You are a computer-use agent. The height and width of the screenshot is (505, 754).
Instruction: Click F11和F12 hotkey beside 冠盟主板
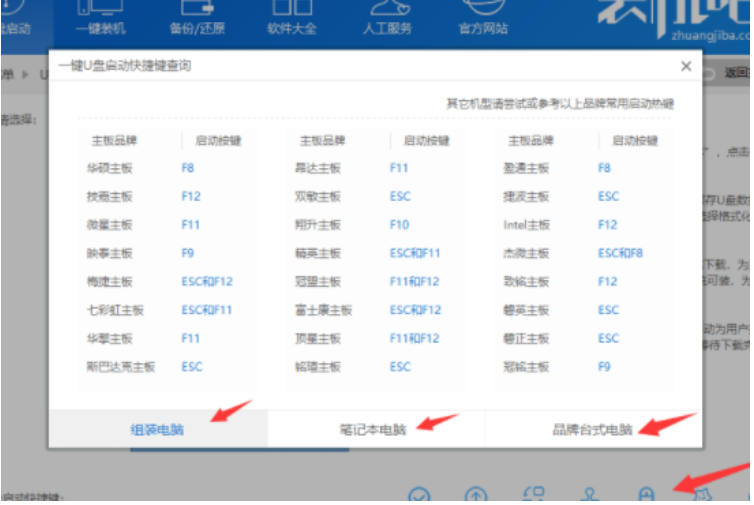pos(415,281)
